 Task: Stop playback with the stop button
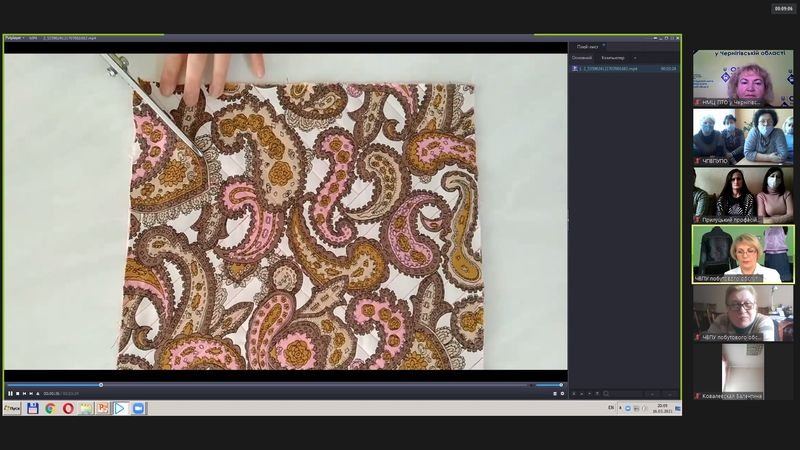tap(18, 394)
